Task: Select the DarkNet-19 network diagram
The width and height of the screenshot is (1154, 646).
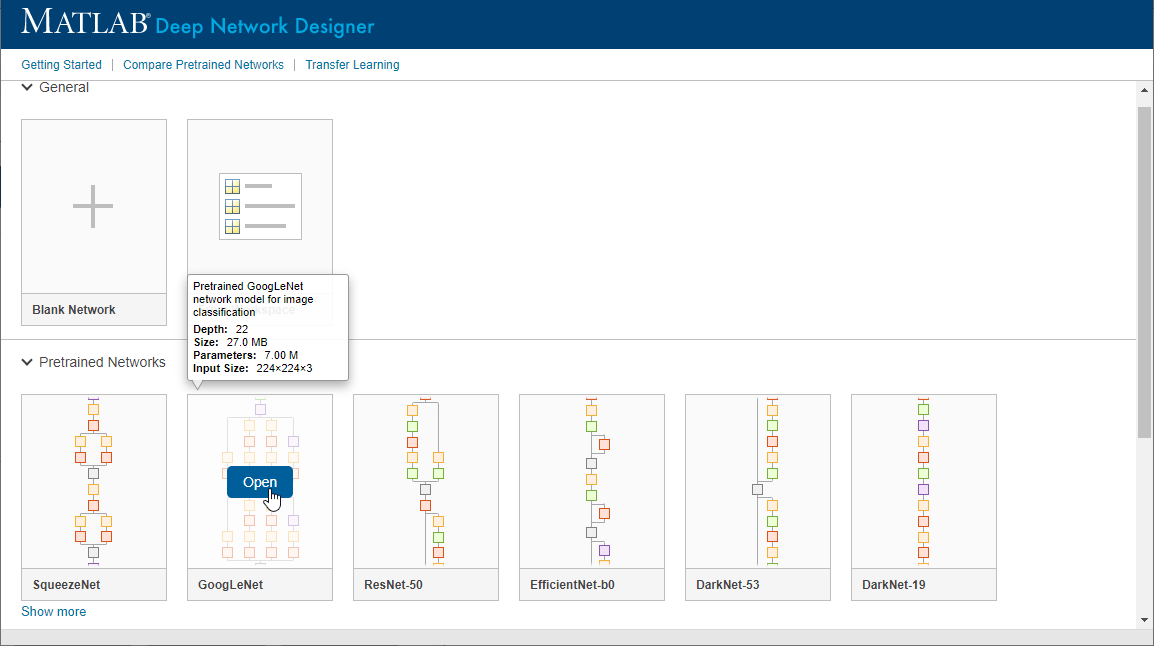Action: click(923, 481)
